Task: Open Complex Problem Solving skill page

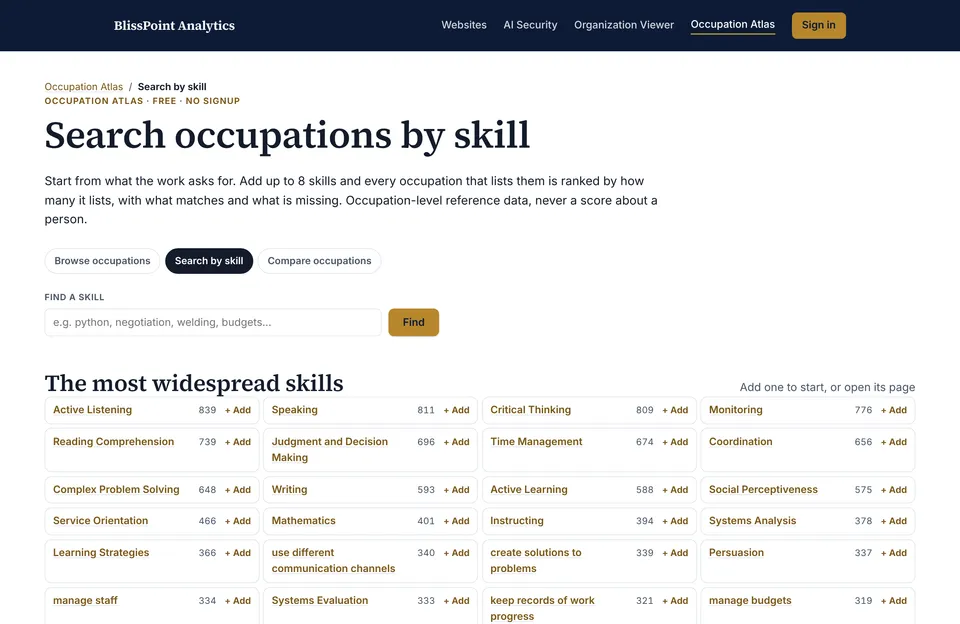Action: click(116, 489)
